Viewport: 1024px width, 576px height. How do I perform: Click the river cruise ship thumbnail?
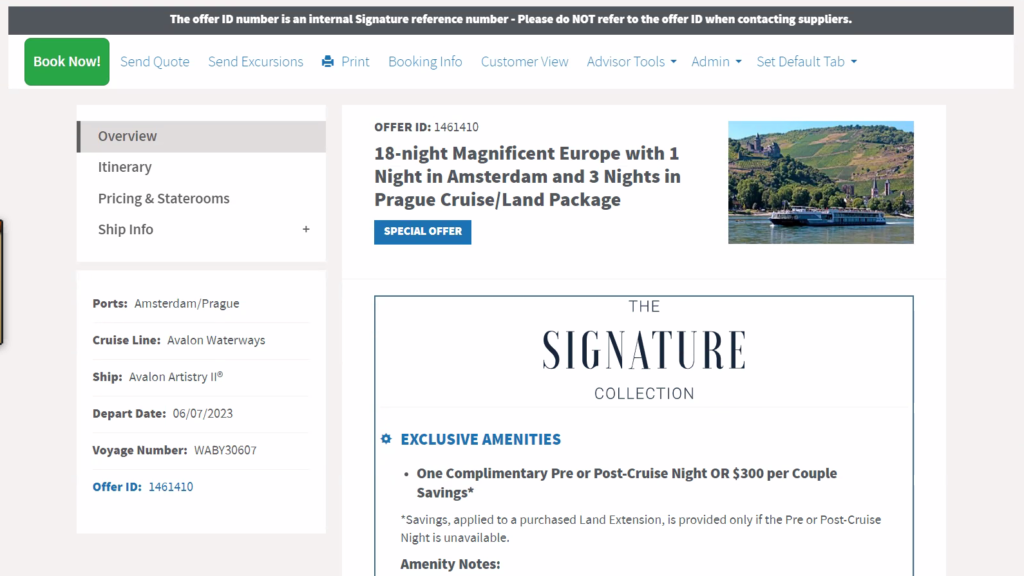[x=820, y=182]
